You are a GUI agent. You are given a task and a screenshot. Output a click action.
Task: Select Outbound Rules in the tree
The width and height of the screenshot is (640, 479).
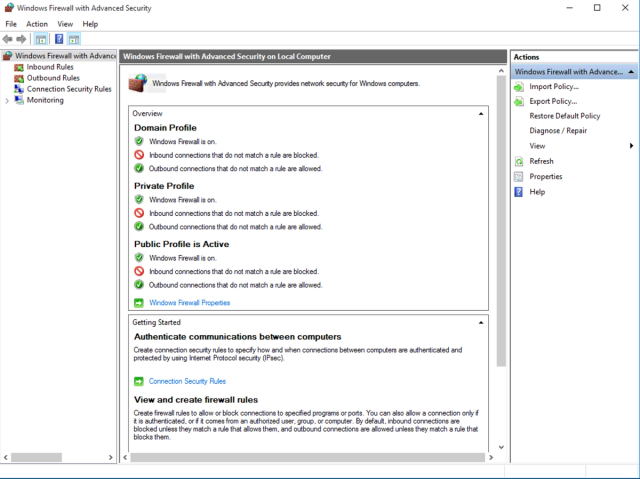(x=53, y=78)
